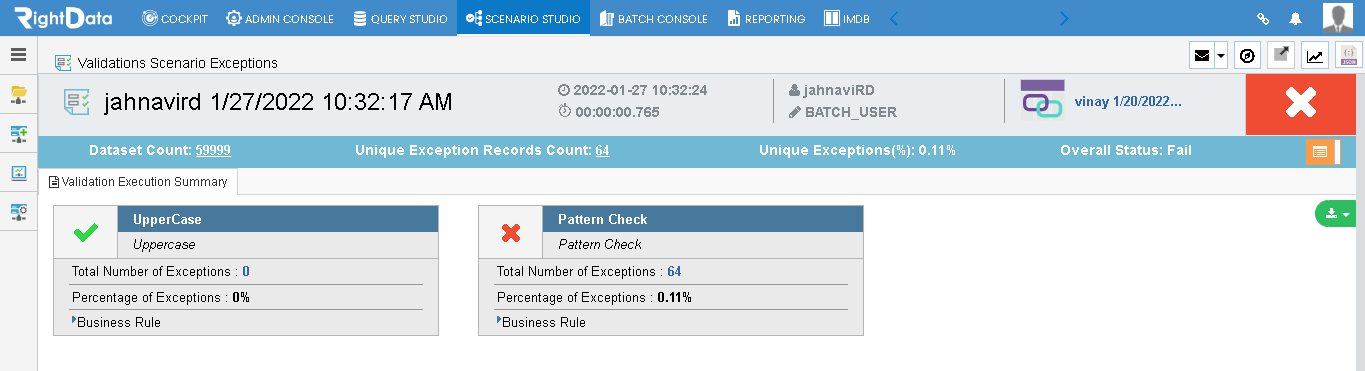Expand Business Rule under UpperCase

[x=116, y=322]
